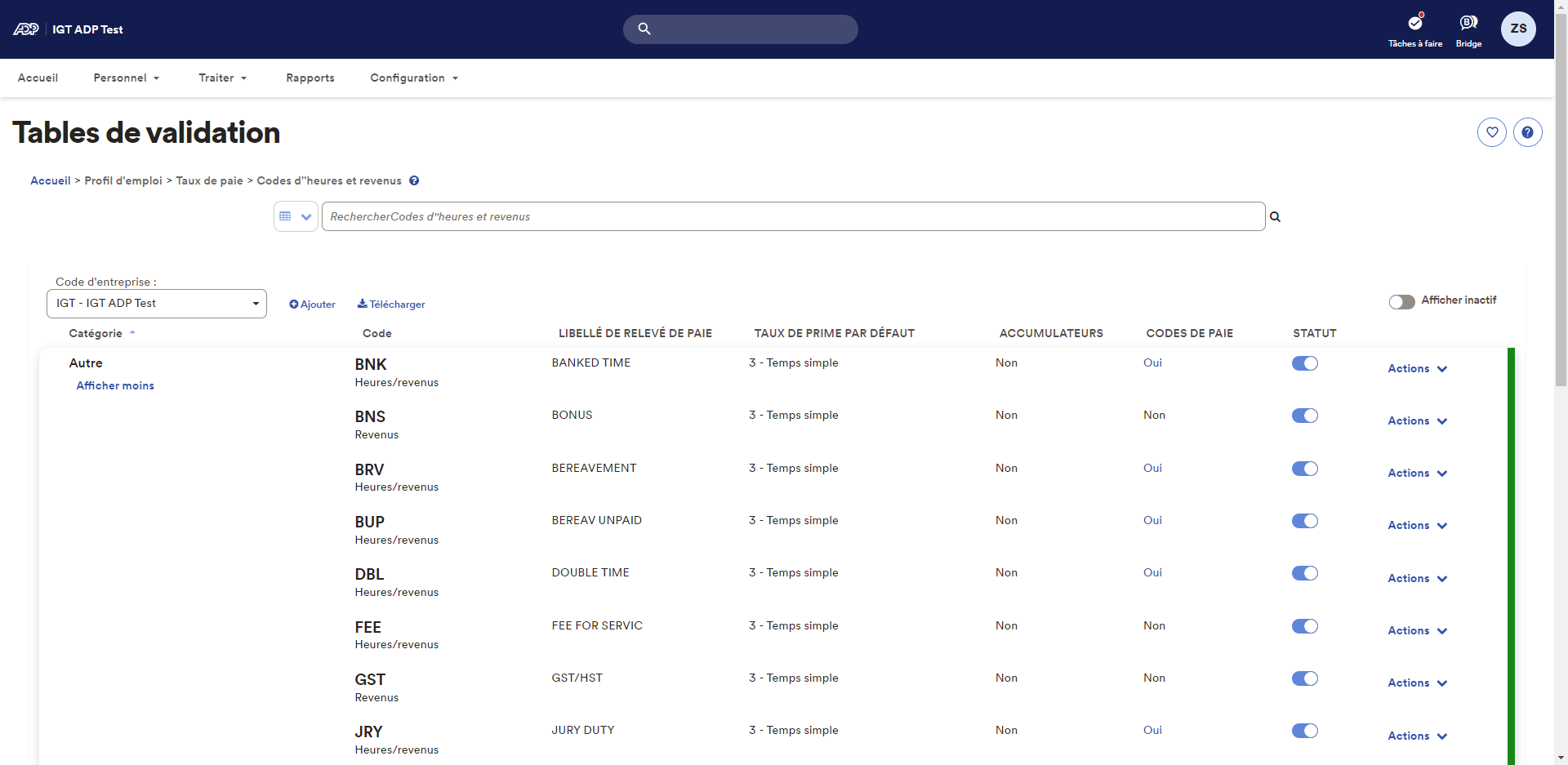Image resolution: width=1568 pixels, height=765 pixels.
Task: Open the Personnel menu
Action: pyautogui.click(x=126, y=78)
